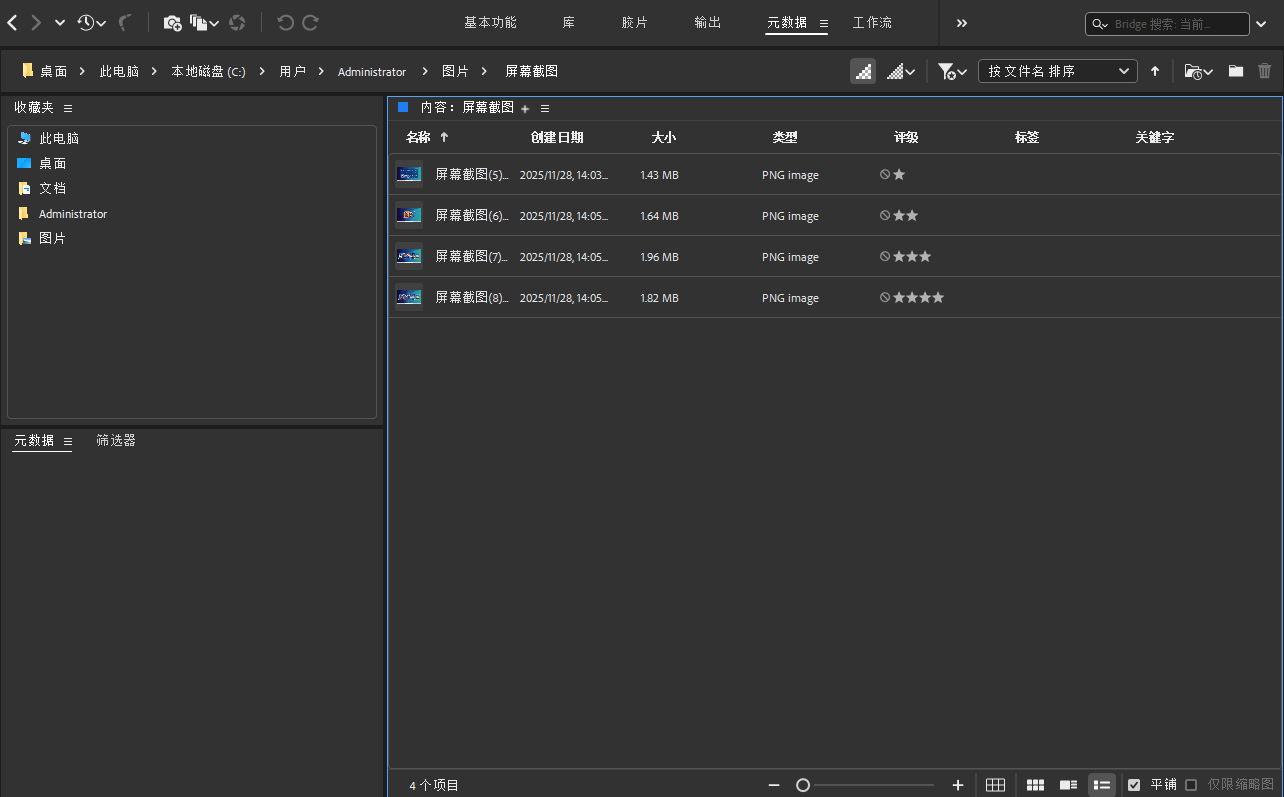This screenshot has width=1284, height=797.
Task: Click the thumbnail size slider handle
Action: 803,785
